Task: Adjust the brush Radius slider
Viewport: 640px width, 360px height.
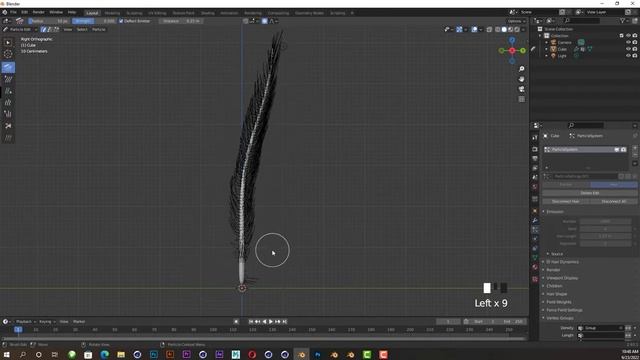Action: (x=49, y=21)
